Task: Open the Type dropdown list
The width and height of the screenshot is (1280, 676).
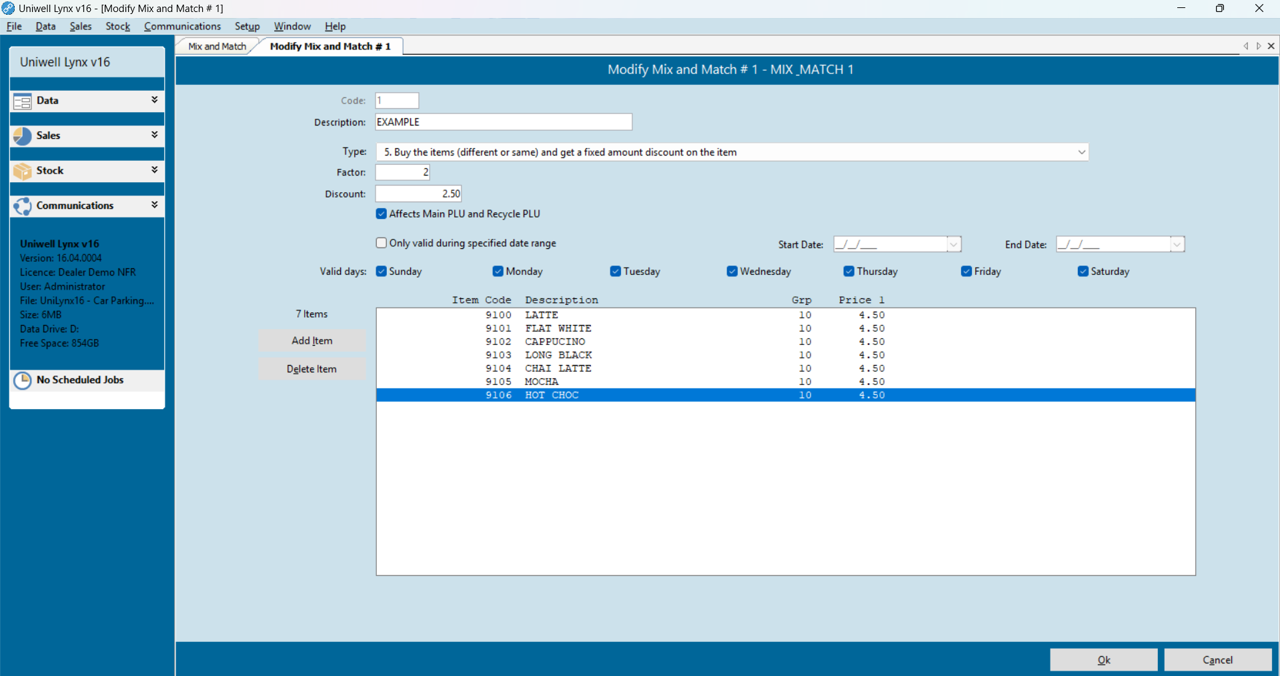Action: coord(1081,152)
